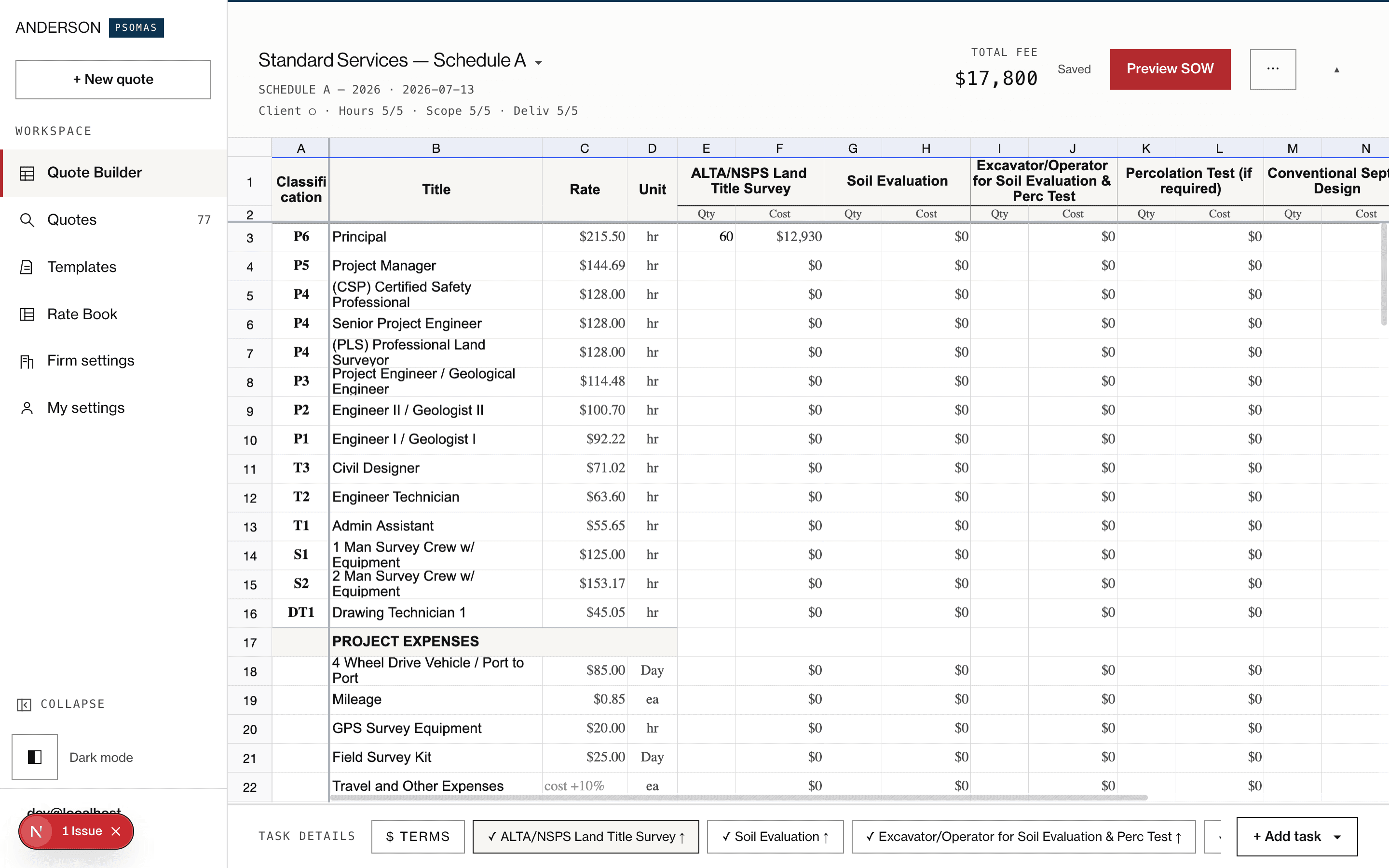This screenshot has height=868, width=1389.
Task: Click the Anderson PSOMAS logo badge
Action: pos(136,27)
